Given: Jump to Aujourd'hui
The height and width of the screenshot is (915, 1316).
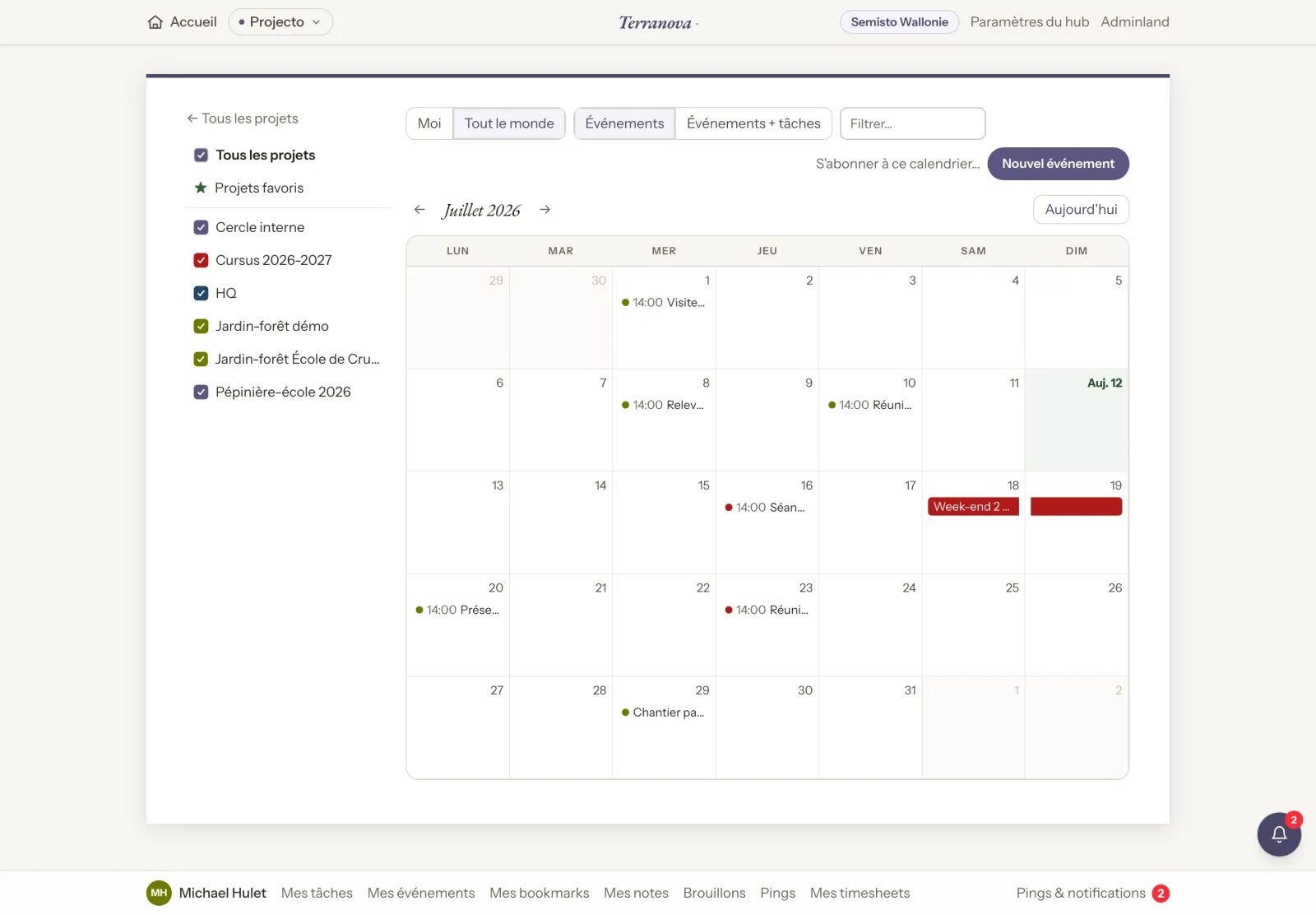Looking at the screenshot, I should click(1081, 210).
